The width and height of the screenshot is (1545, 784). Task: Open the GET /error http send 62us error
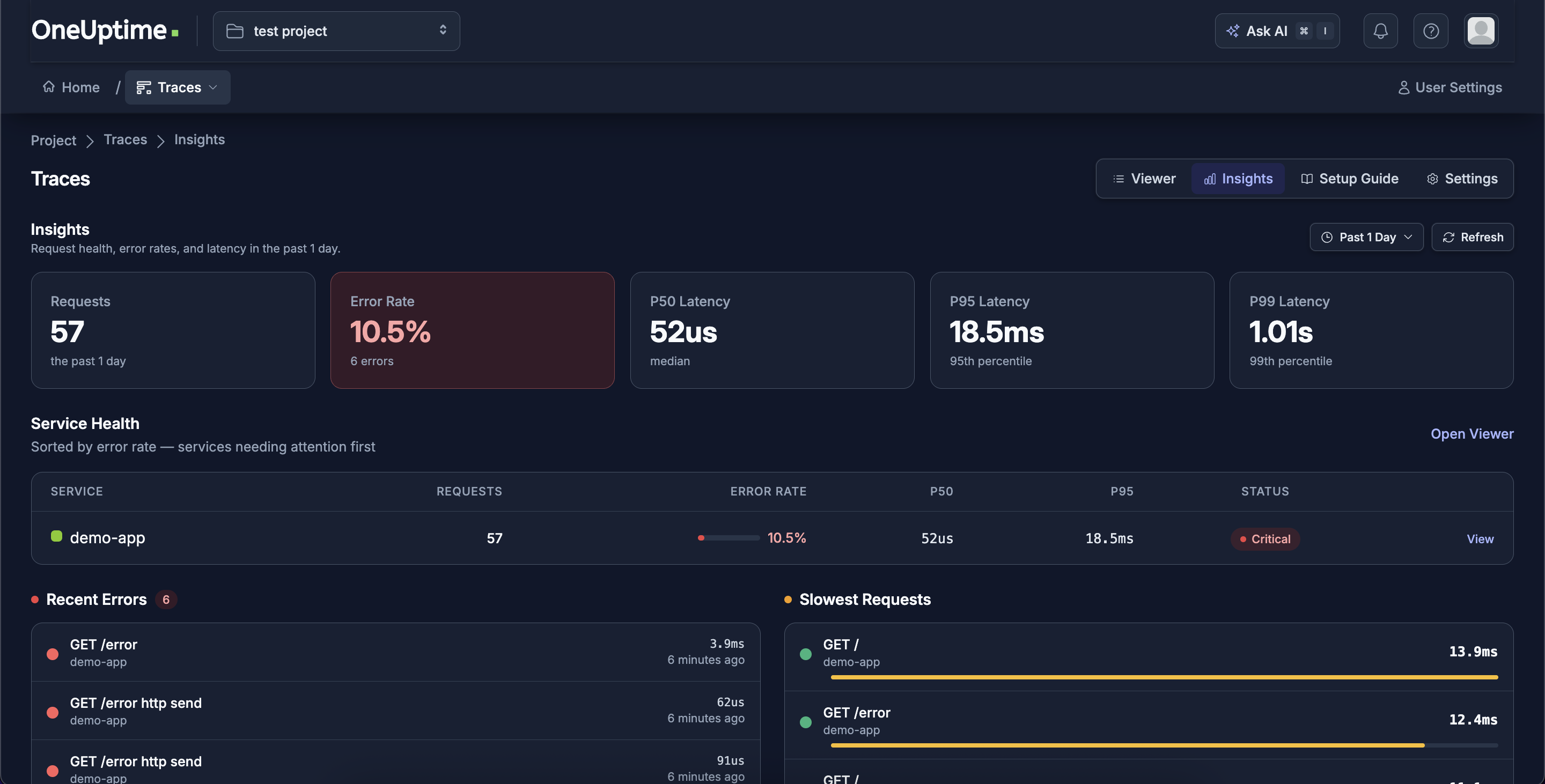[396, 711]
